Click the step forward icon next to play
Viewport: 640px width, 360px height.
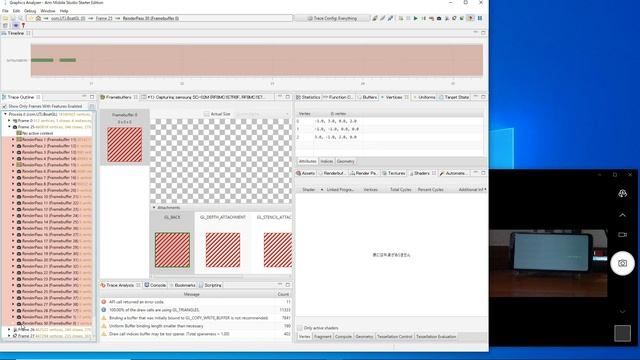(x=423, y=18)
